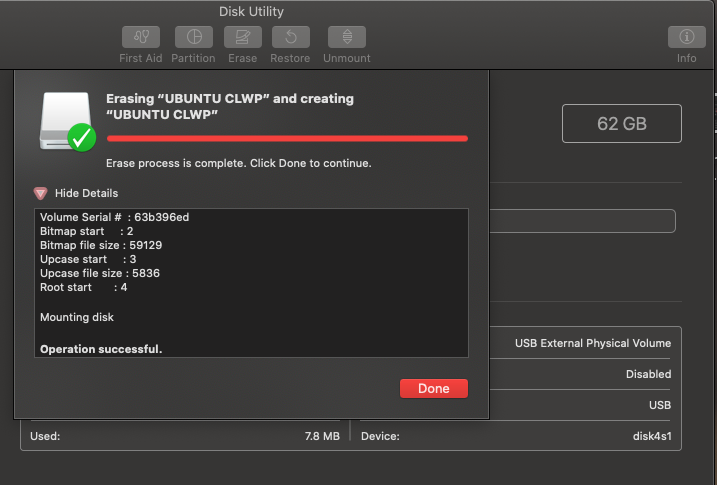The width and height of the screenshot is (717, 485).
Task: Click the Upcase start line
Action: pyautogui.click(x=88, y=259)
